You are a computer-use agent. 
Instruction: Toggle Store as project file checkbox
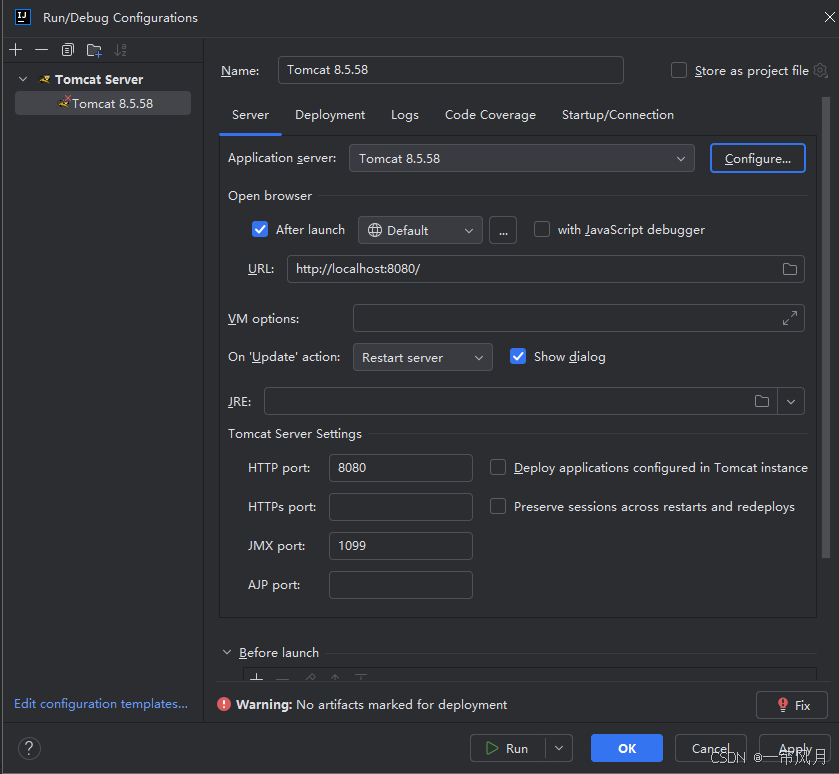678,70
